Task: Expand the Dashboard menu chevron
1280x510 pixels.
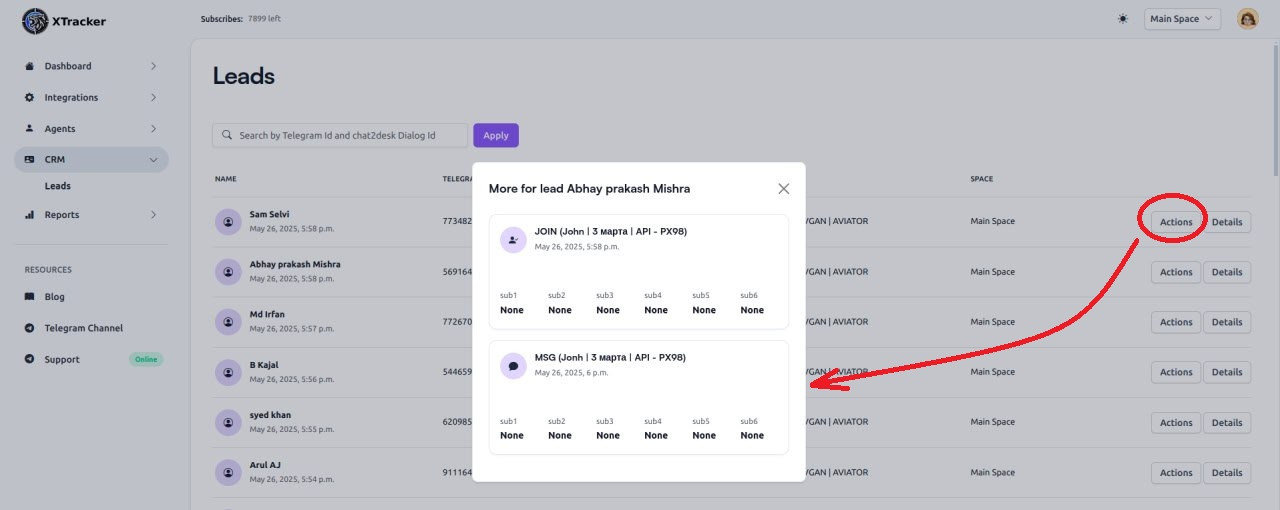Action: tap(153, 66)
